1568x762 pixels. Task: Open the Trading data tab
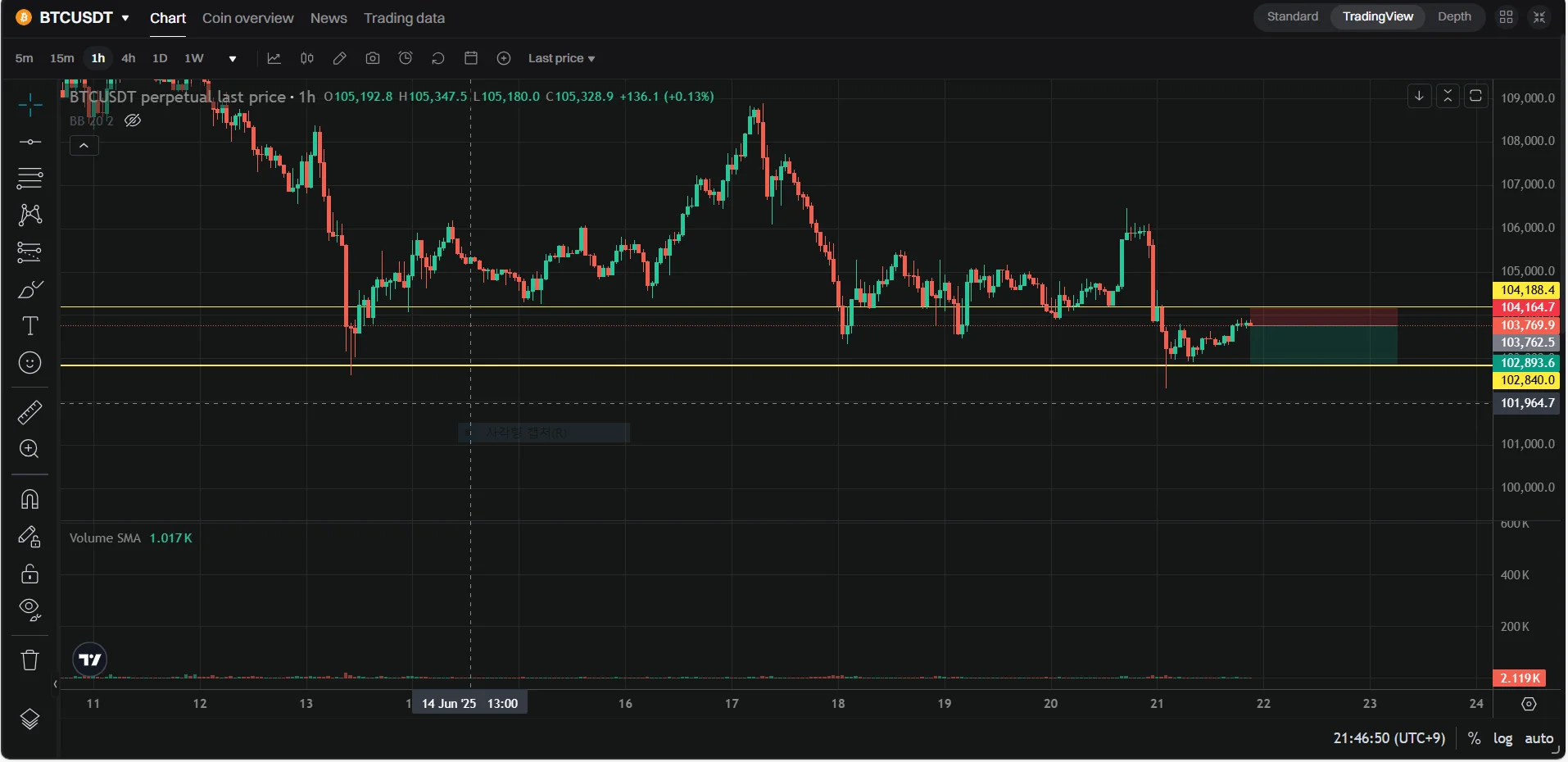pyautogui.click(x=404, y=18)
